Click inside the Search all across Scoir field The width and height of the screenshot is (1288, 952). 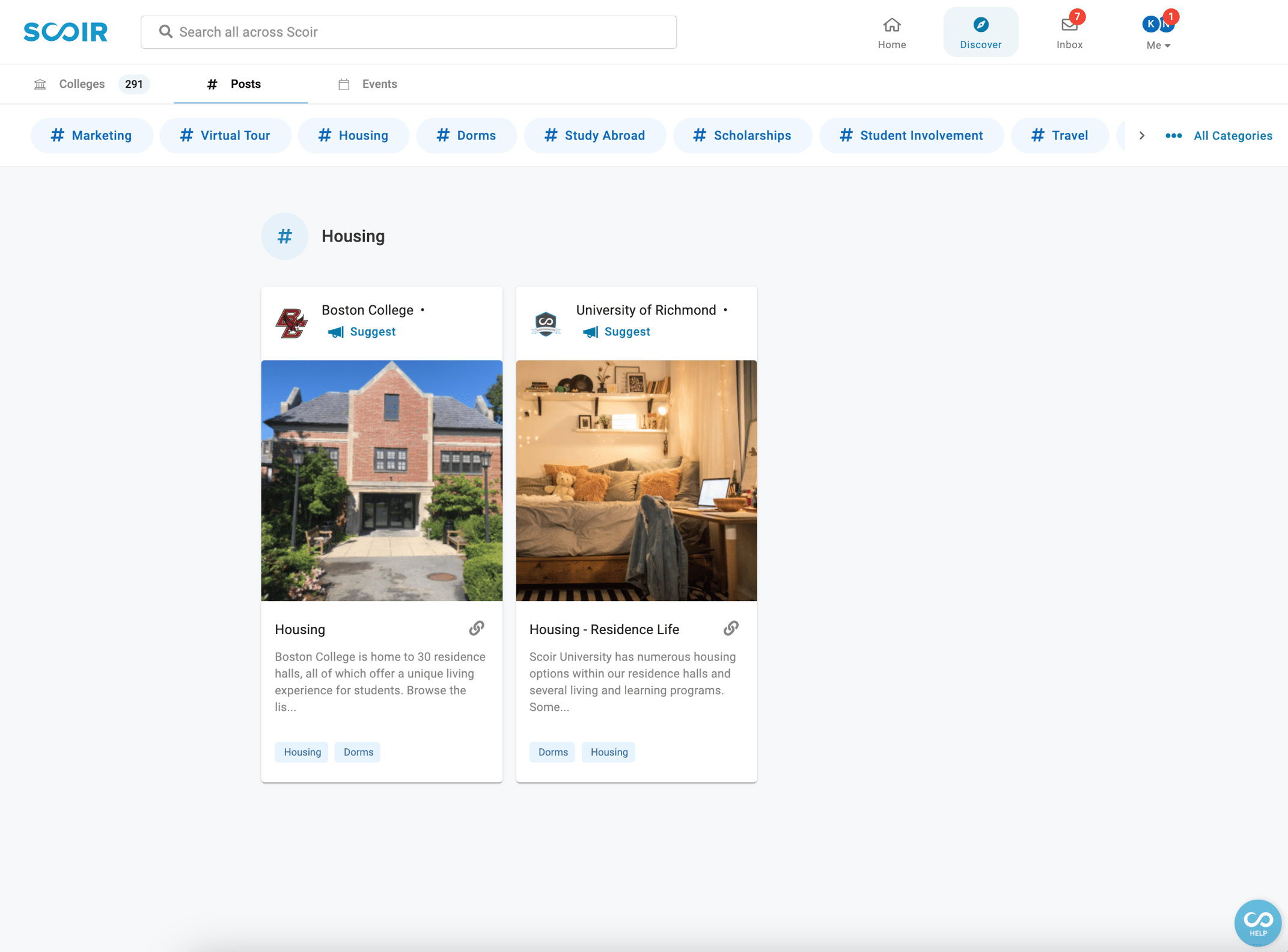coord(409,32)
